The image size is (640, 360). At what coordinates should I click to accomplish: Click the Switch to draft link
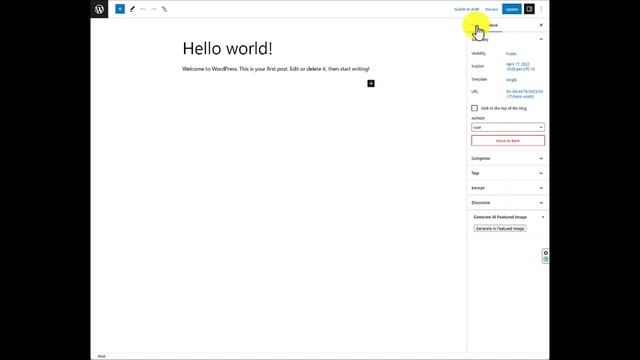467,9
